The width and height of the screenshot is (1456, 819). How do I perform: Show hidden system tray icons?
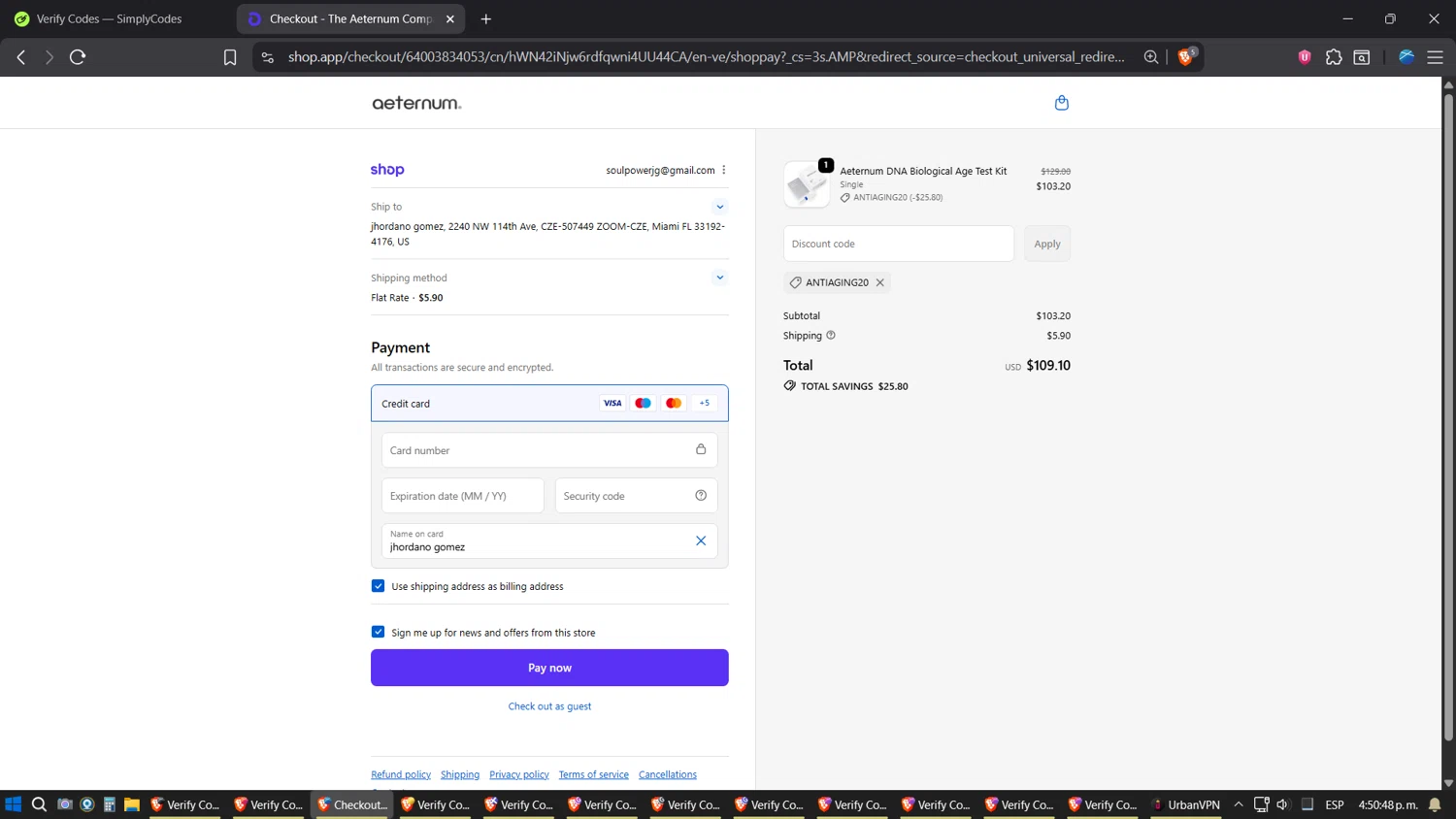(x=1239, y=804)
